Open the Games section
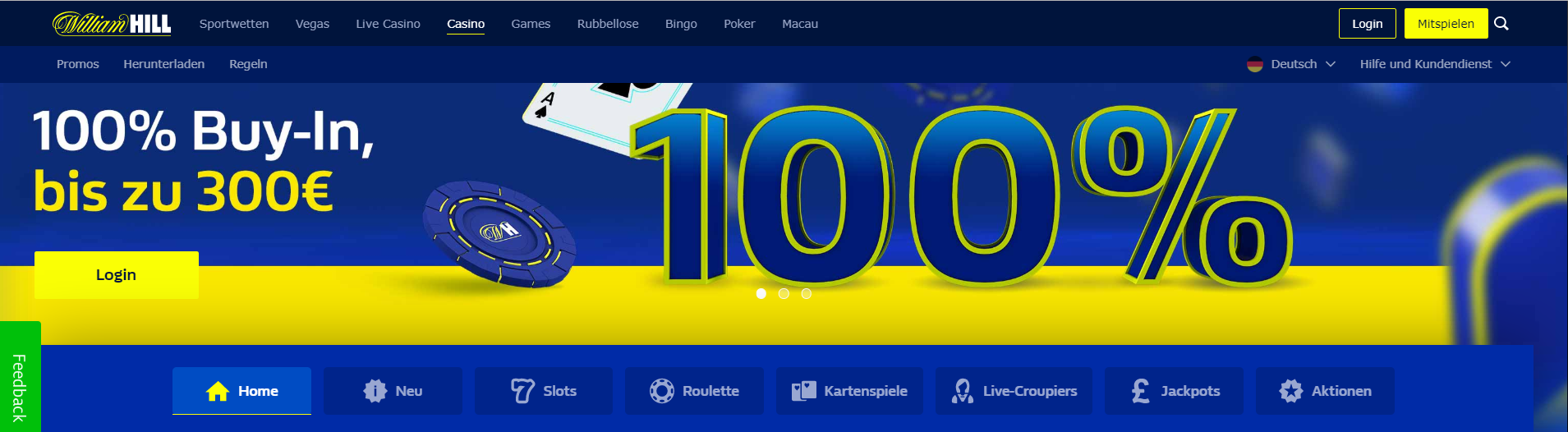 point(531,24)
